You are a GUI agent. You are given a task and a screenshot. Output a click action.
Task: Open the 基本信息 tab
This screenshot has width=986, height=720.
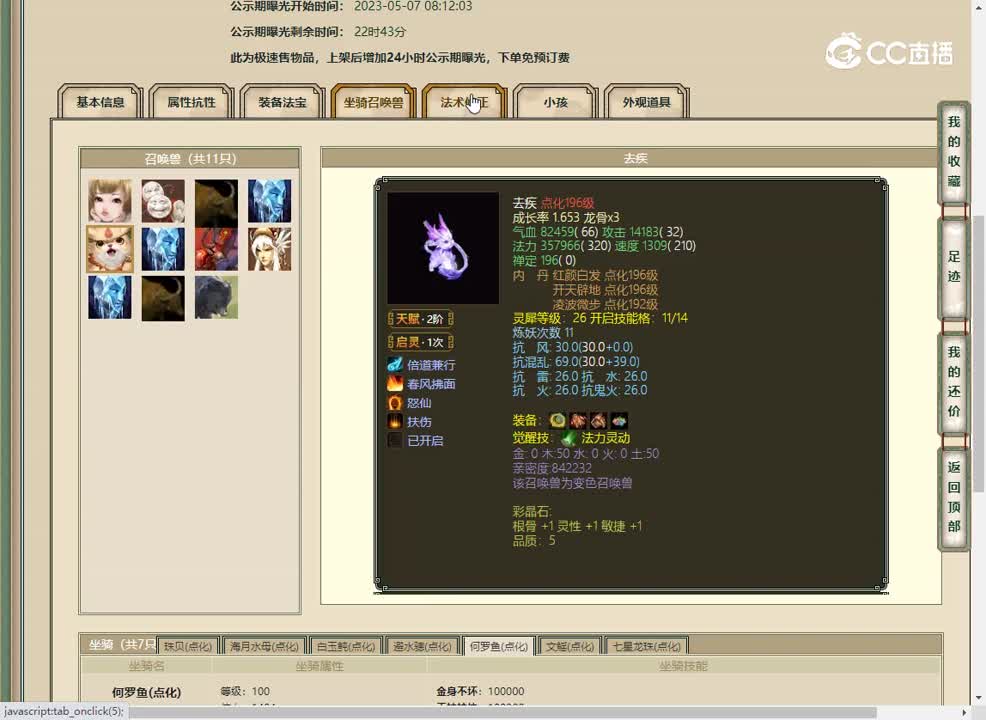[101, 102]
